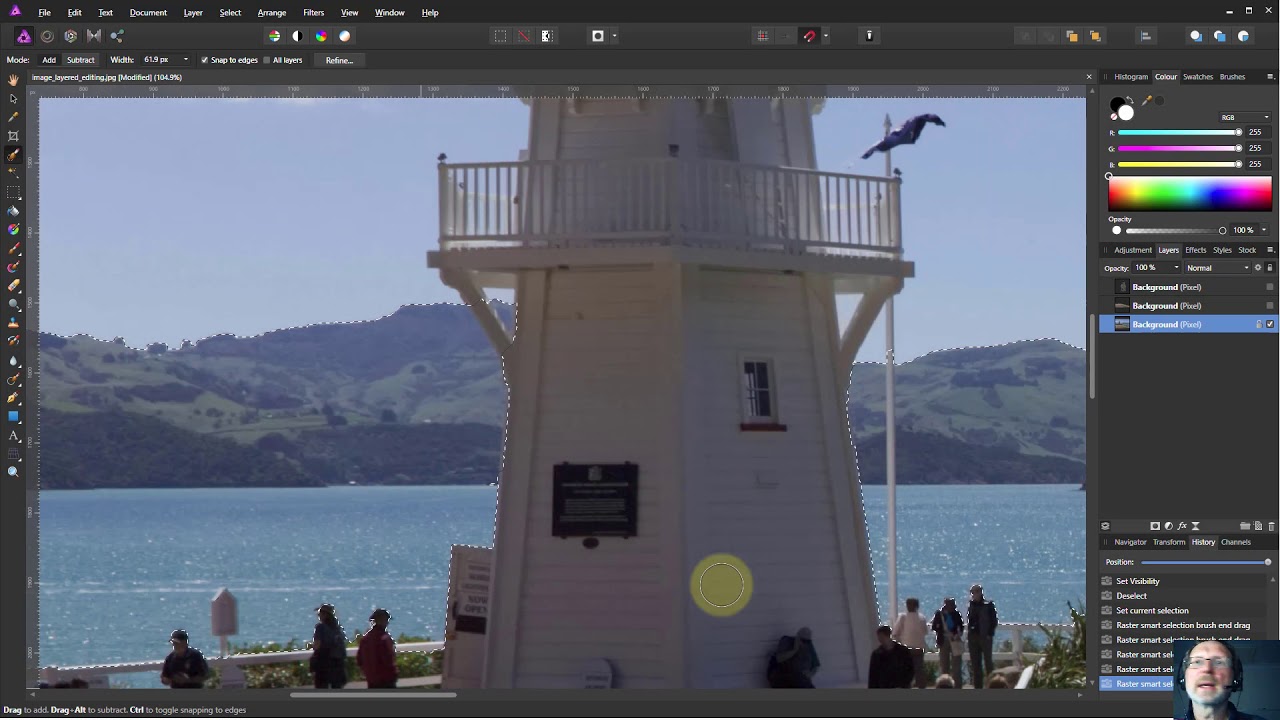
Task: Open the colour Opacity percentage dropdown
Action: (1263, 230)
